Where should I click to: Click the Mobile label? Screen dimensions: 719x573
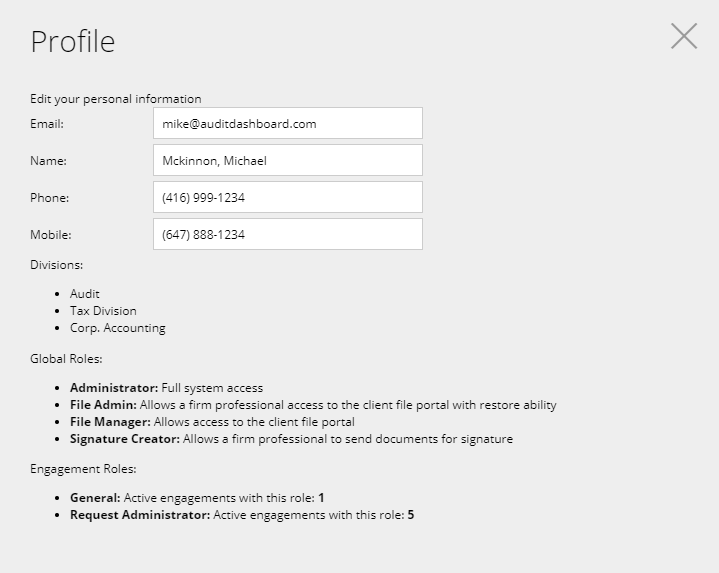50,235
